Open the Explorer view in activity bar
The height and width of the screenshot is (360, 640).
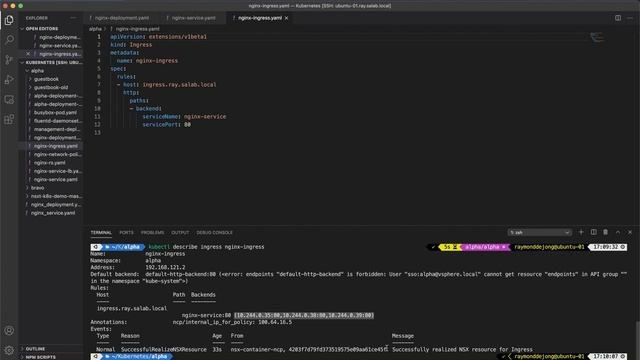click(x=9, y=20)
